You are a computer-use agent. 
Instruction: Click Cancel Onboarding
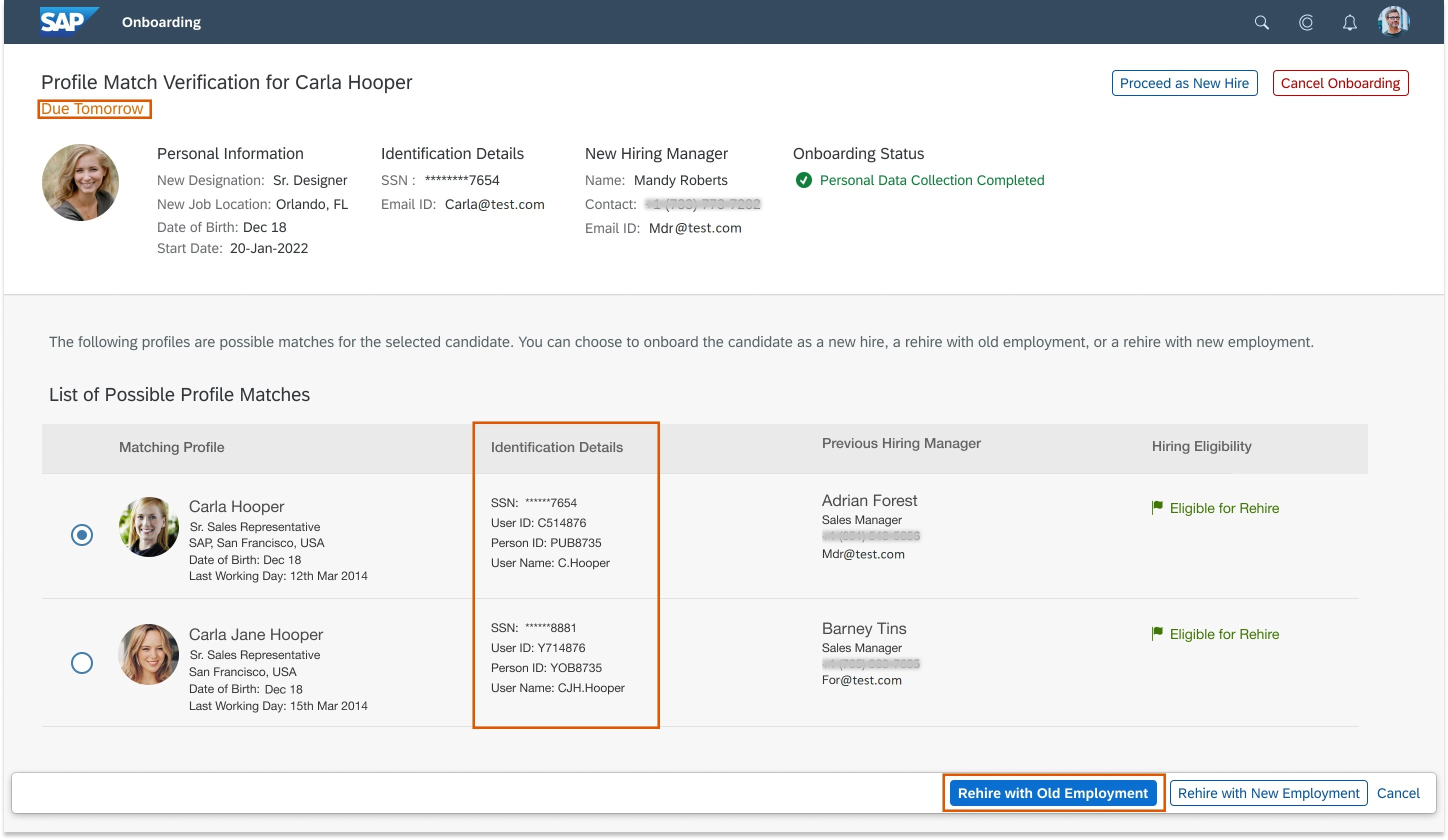1340,82
